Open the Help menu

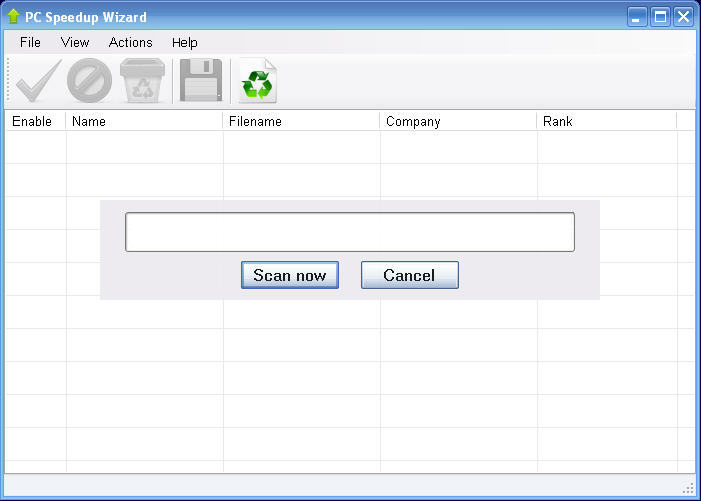pyautogui.click(x=185, y=42)
